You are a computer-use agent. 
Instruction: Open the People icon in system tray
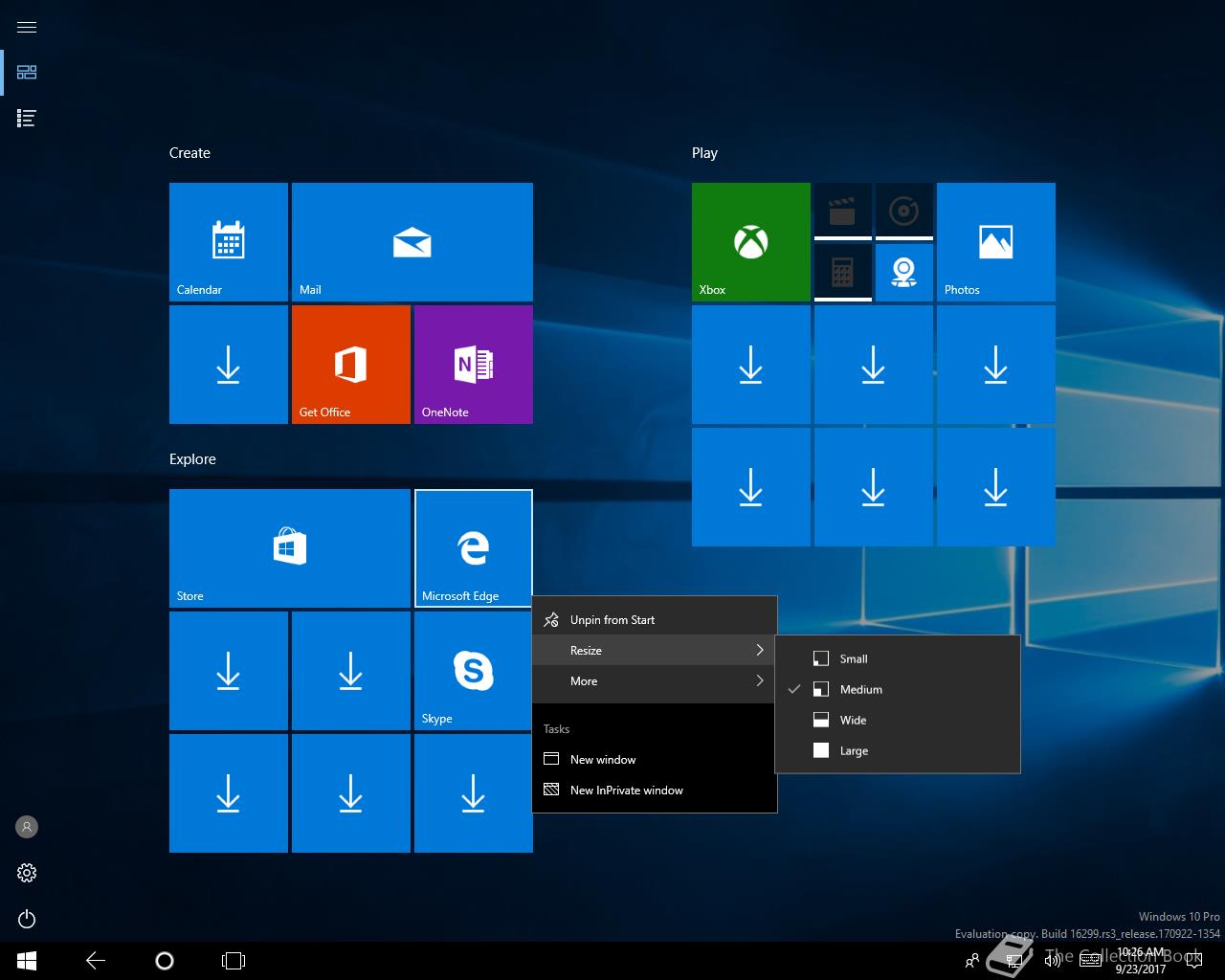click(972, 961)
